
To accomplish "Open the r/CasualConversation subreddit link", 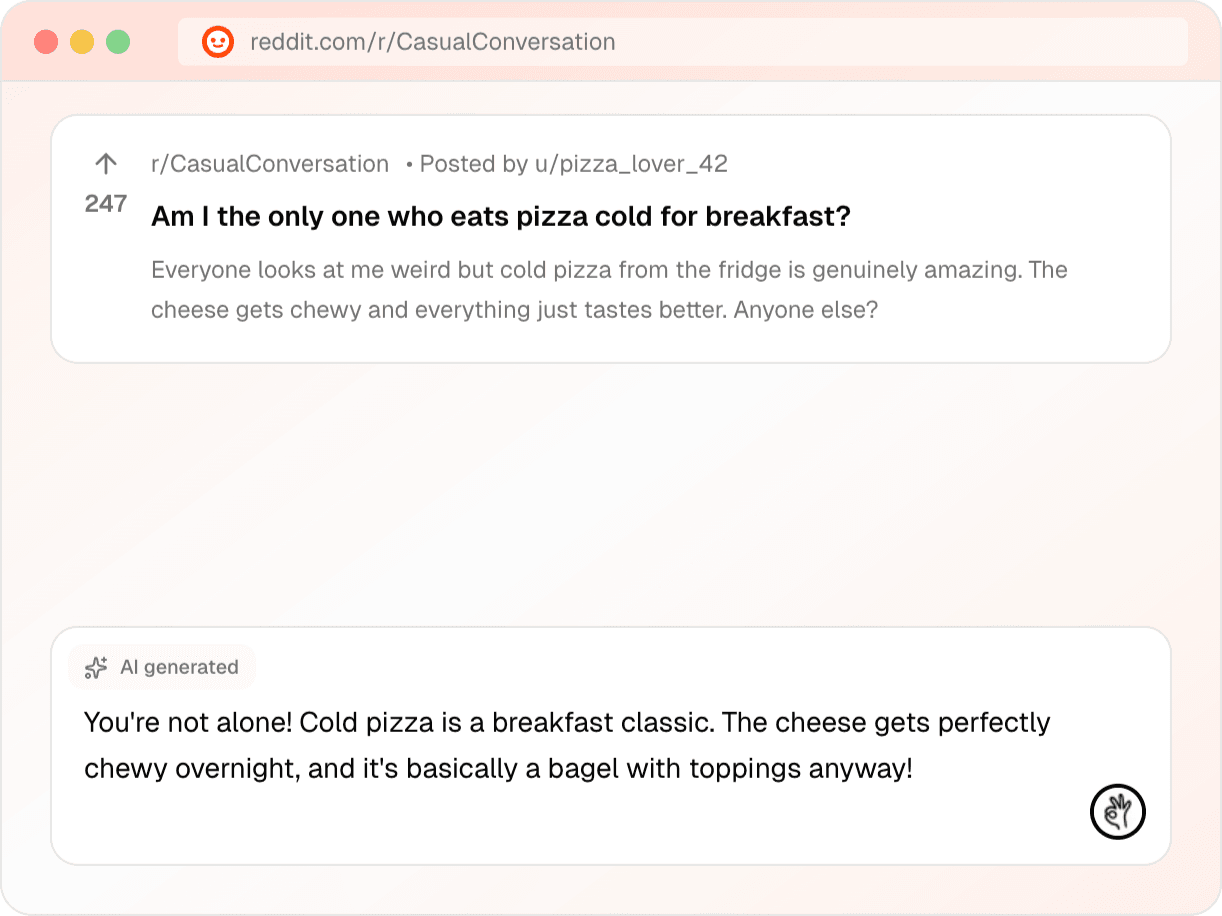I will point(270,163).
